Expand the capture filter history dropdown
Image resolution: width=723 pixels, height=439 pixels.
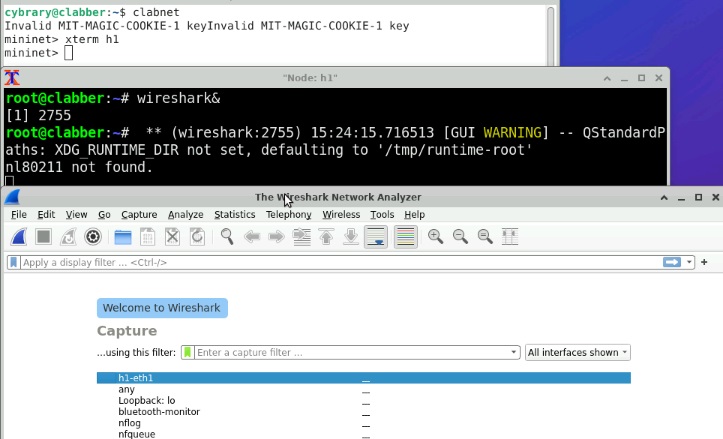pos(514,352)
